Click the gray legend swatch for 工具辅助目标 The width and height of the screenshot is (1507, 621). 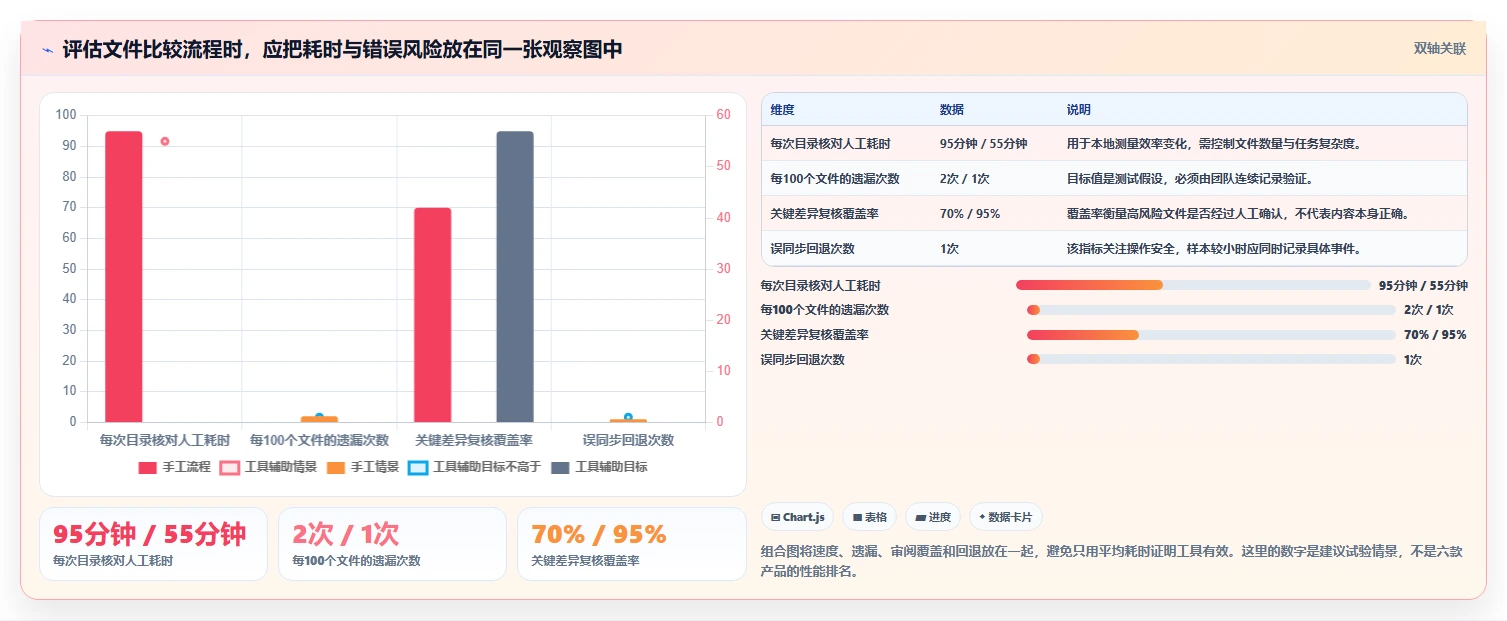point(560,467)
